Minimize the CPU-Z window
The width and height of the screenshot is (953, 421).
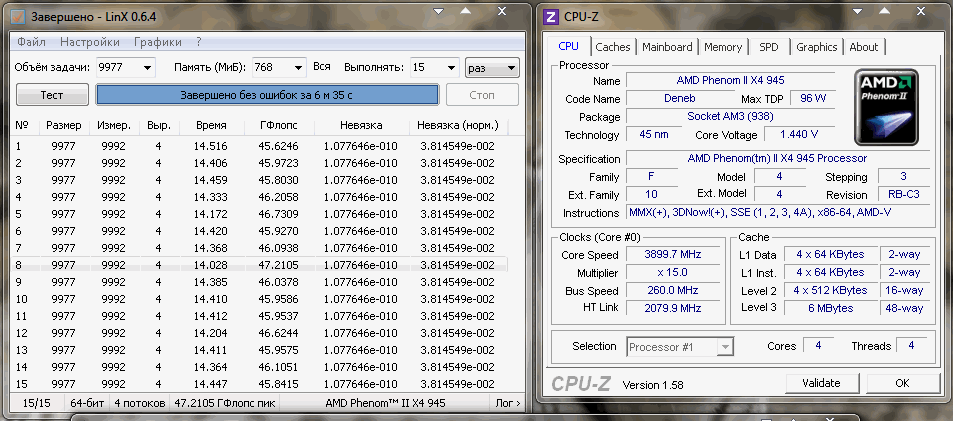click(x=859, y=12)
